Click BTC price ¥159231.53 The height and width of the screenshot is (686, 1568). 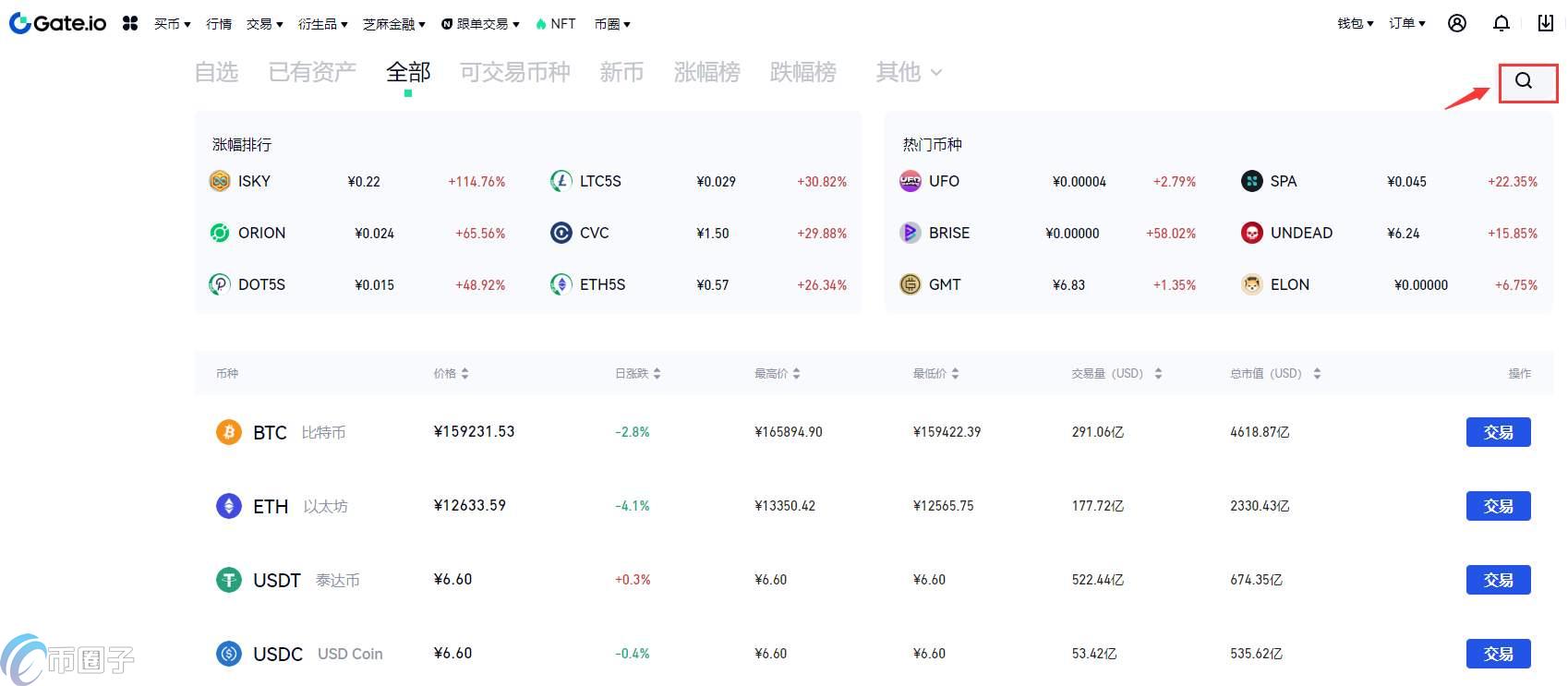click(474, 431)
